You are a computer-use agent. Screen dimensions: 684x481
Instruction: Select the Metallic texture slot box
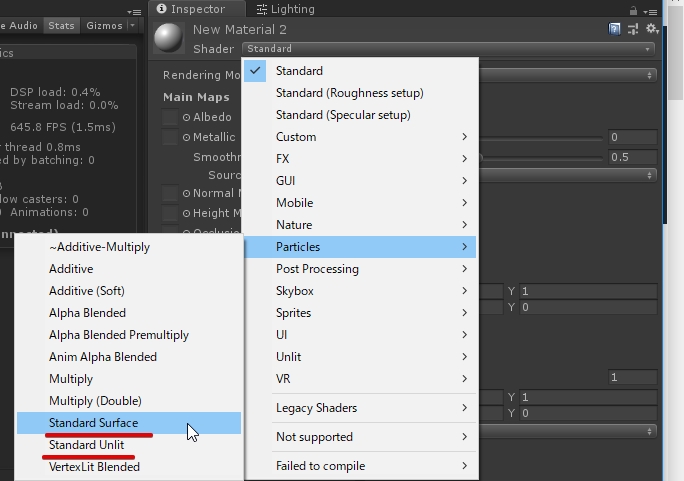170,137
